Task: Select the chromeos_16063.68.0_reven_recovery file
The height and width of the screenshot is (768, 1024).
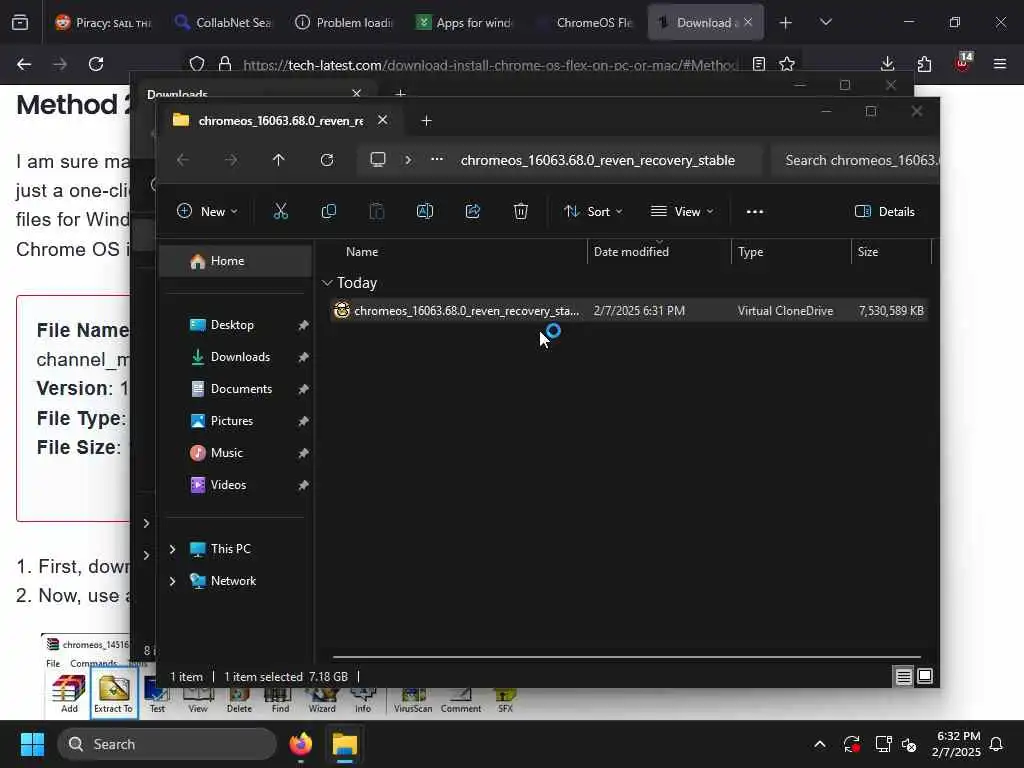Action: tap(628, 311)
